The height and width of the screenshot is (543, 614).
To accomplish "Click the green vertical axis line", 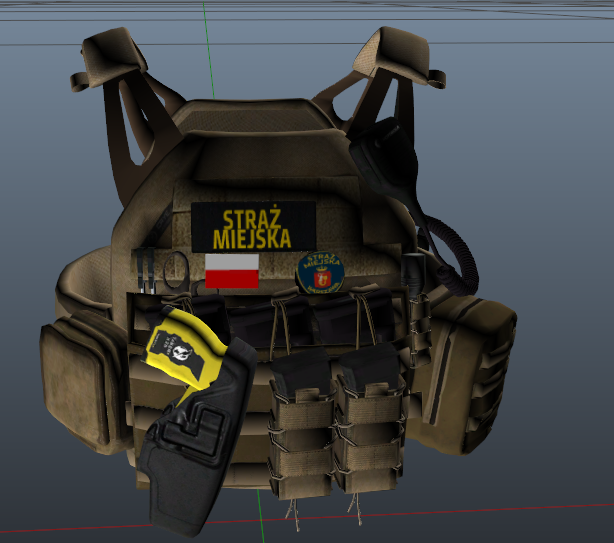I will pyautogui.click(x=208, y=40).
